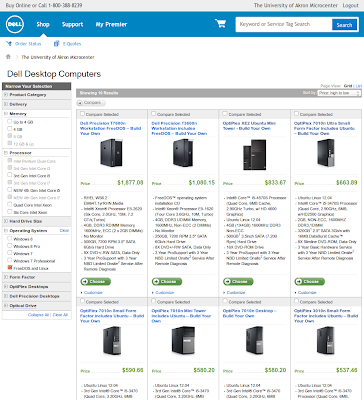This screenshot has height=400, width=364.
Task: Tick Compare Selected for Precision T7600n
Action: [82, 114]
